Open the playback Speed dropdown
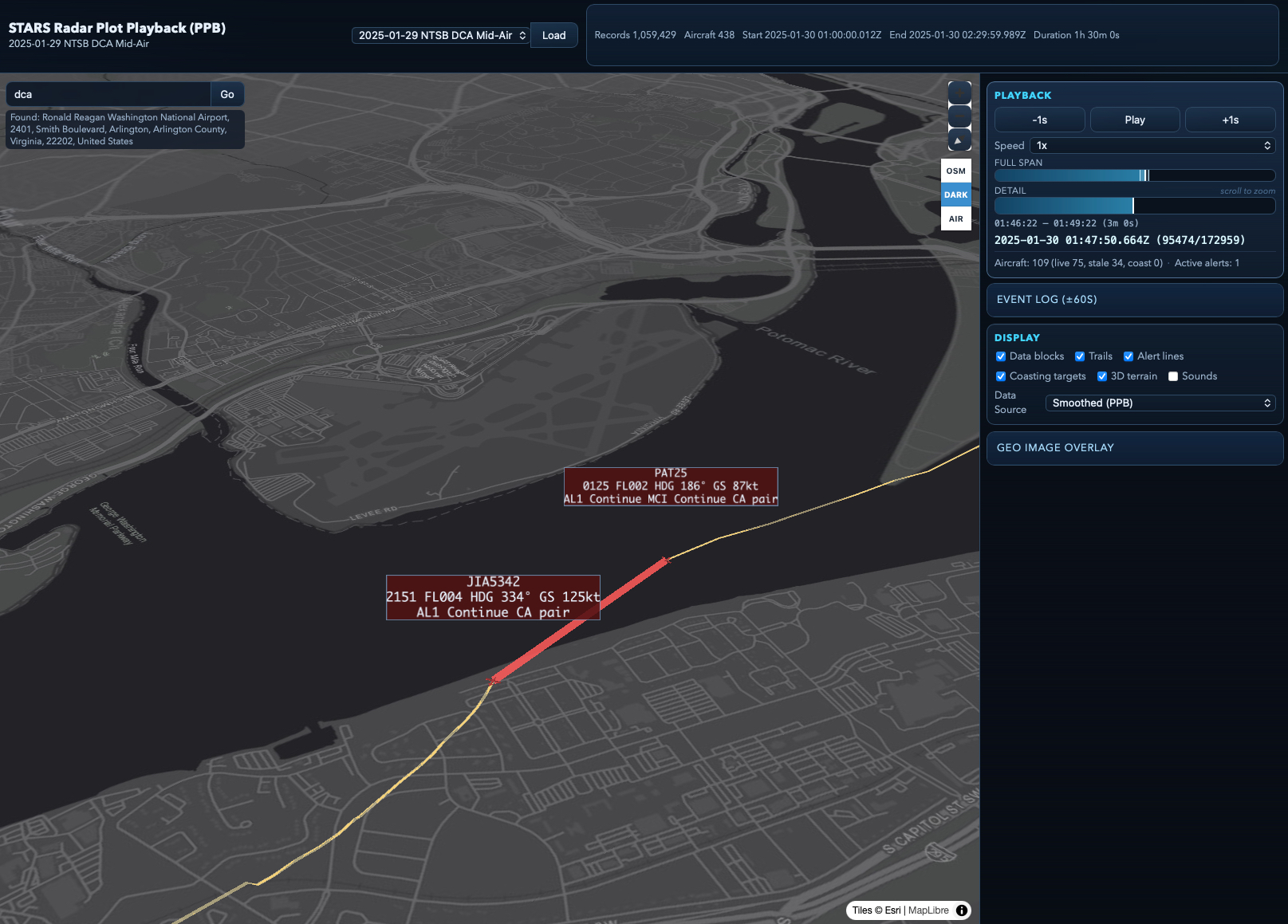The width and height of the screenshot is (1288, 924). [x=1152, y=145]
